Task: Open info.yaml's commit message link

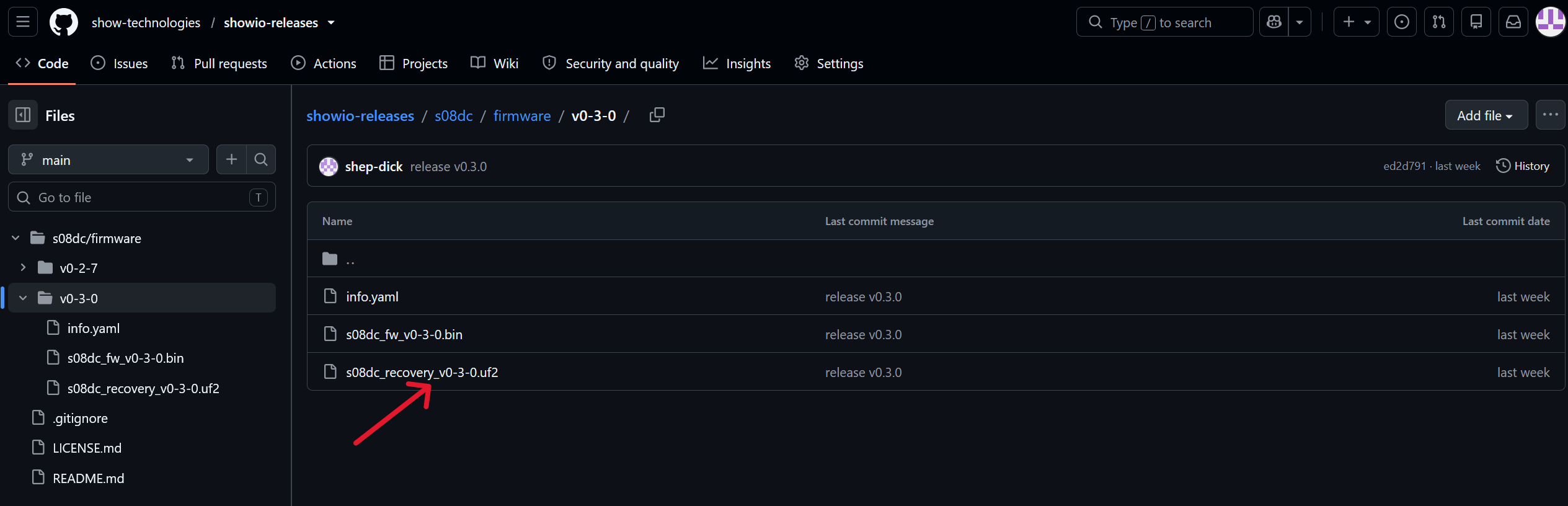Action: click(x=863, y=296)
